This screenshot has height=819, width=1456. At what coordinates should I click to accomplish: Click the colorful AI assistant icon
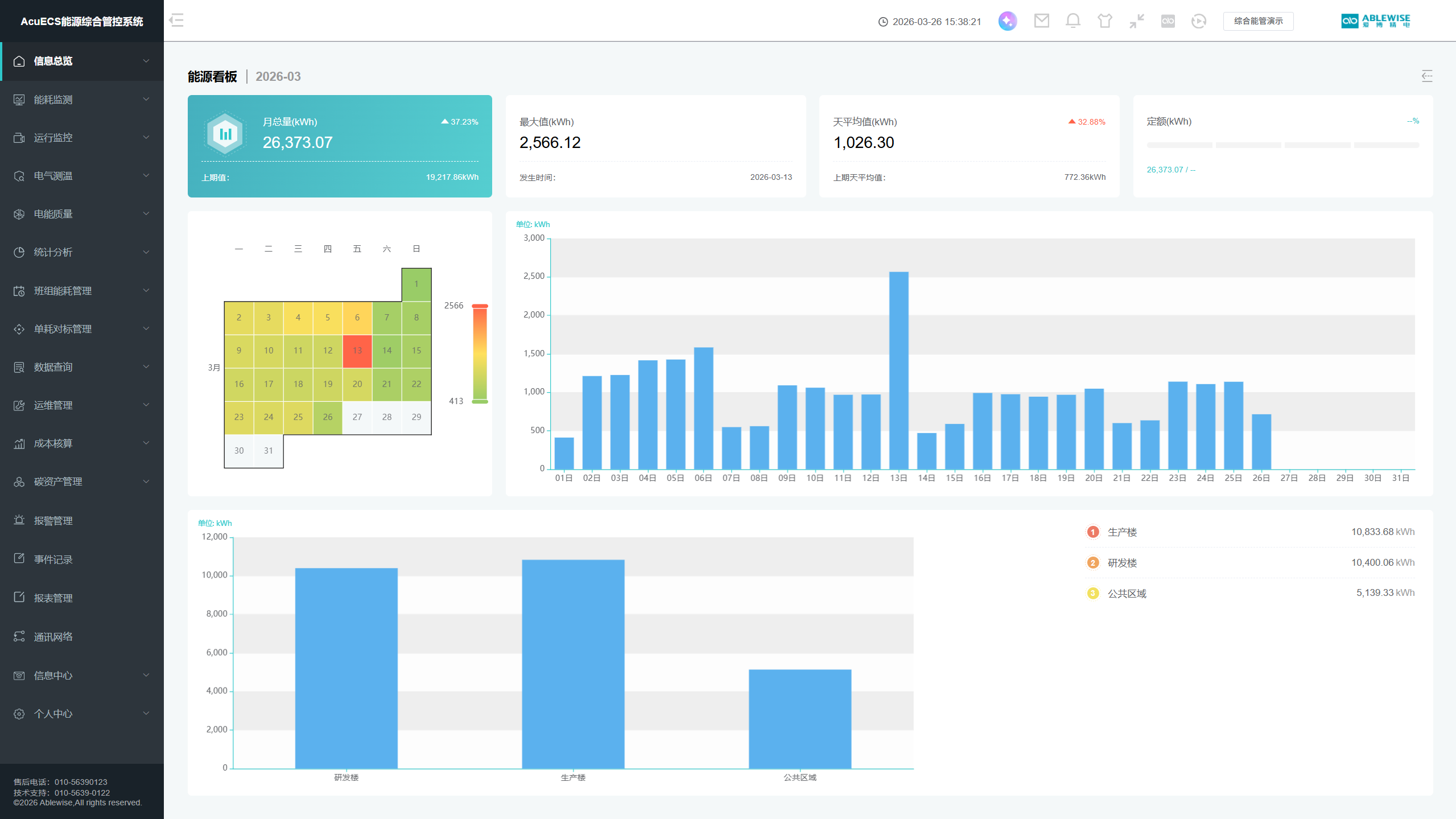(1007, 21)
